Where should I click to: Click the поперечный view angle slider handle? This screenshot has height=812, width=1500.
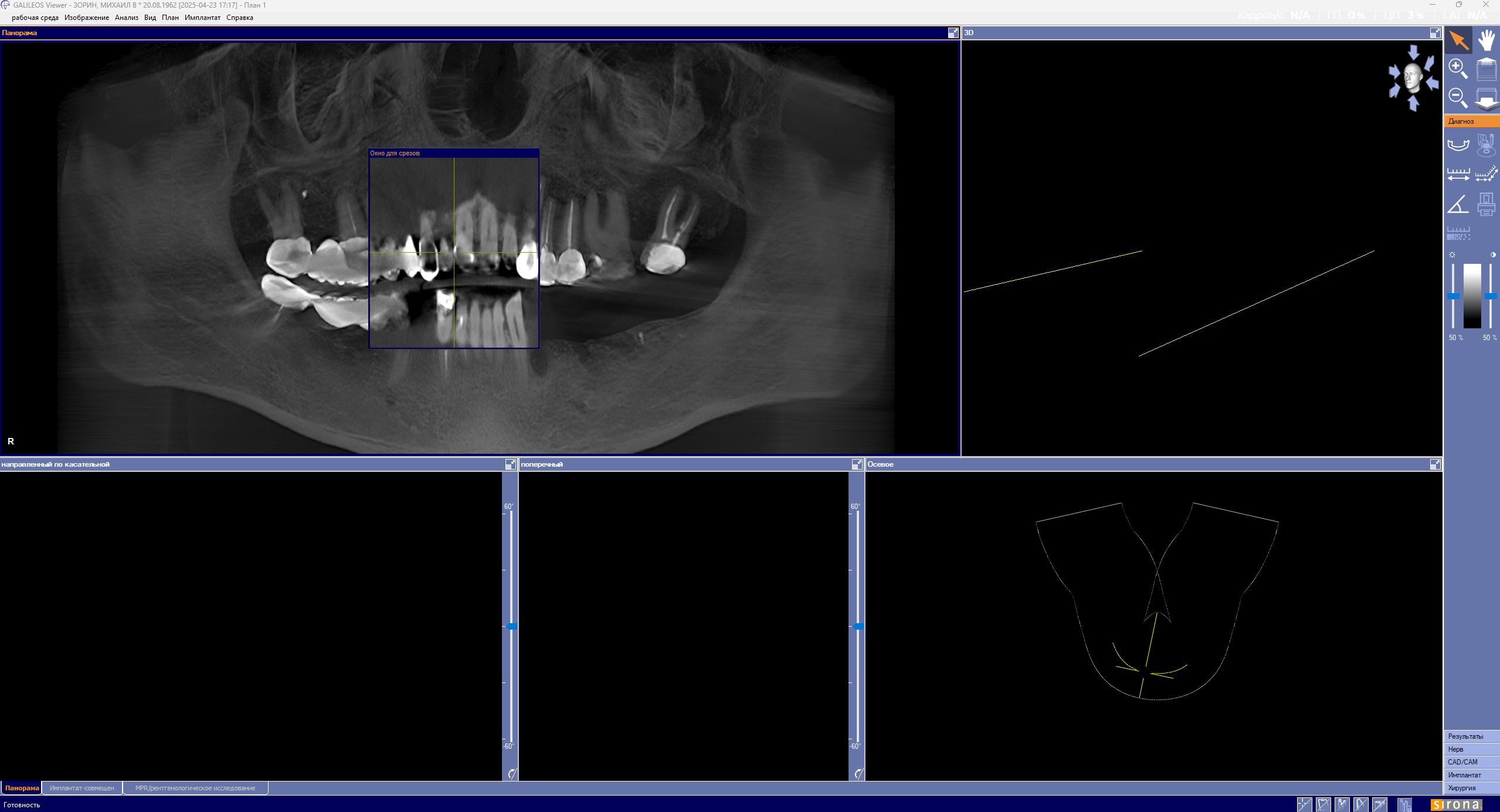[858, 627]
